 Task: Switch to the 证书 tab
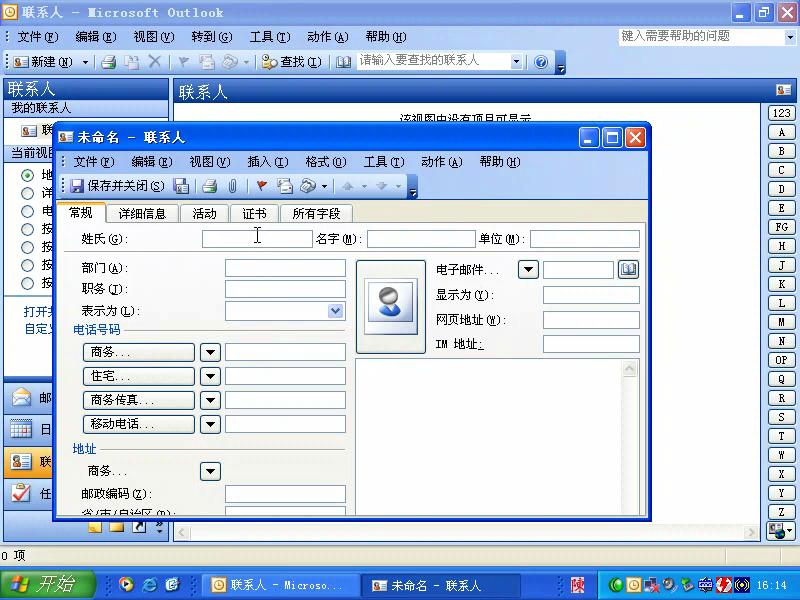click(x=254, y=213)
